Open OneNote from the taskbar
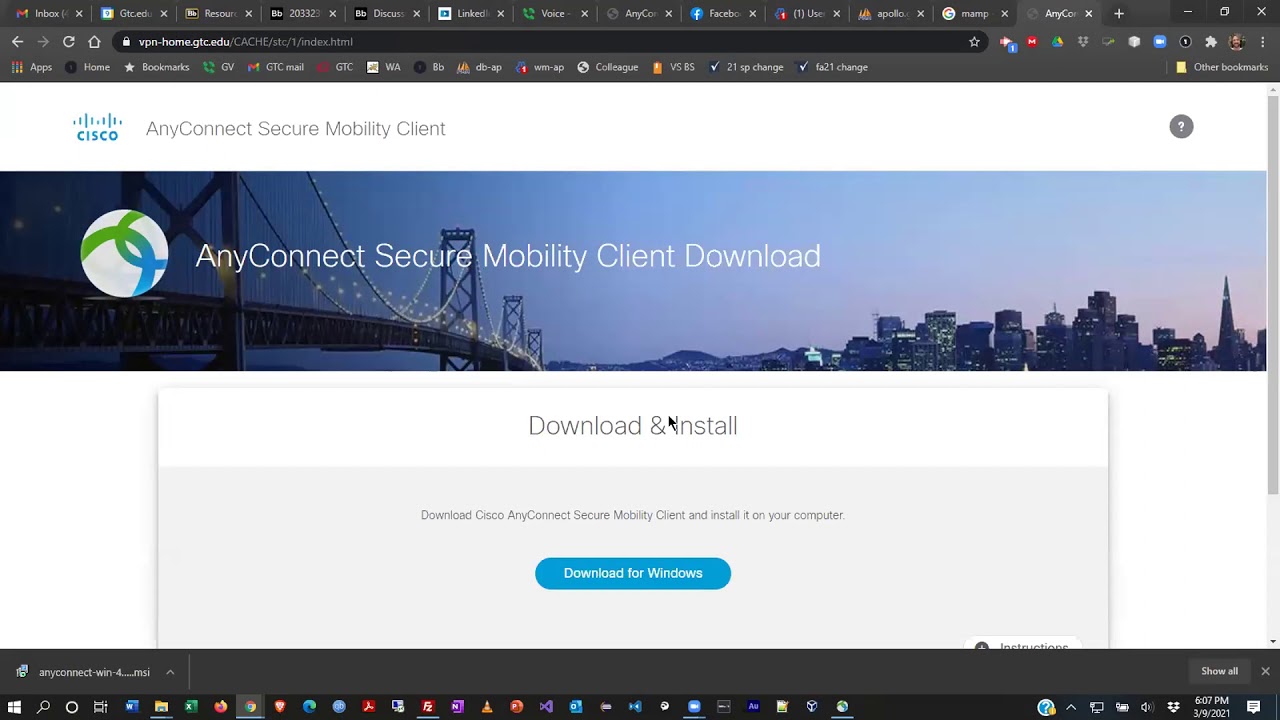This screenshot has width=1280, height=720. 457,706
